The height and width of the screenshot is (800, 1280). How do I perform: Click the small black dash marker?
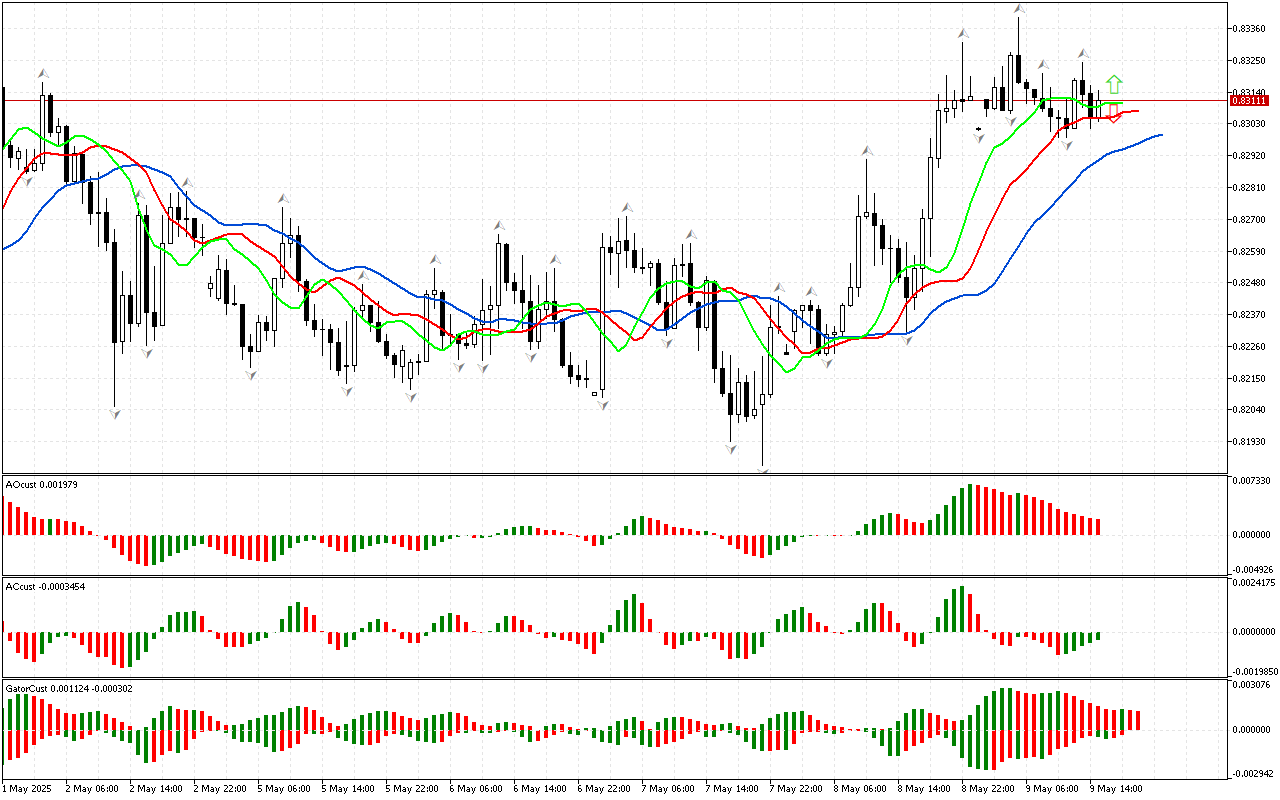(x=978, y=129)
